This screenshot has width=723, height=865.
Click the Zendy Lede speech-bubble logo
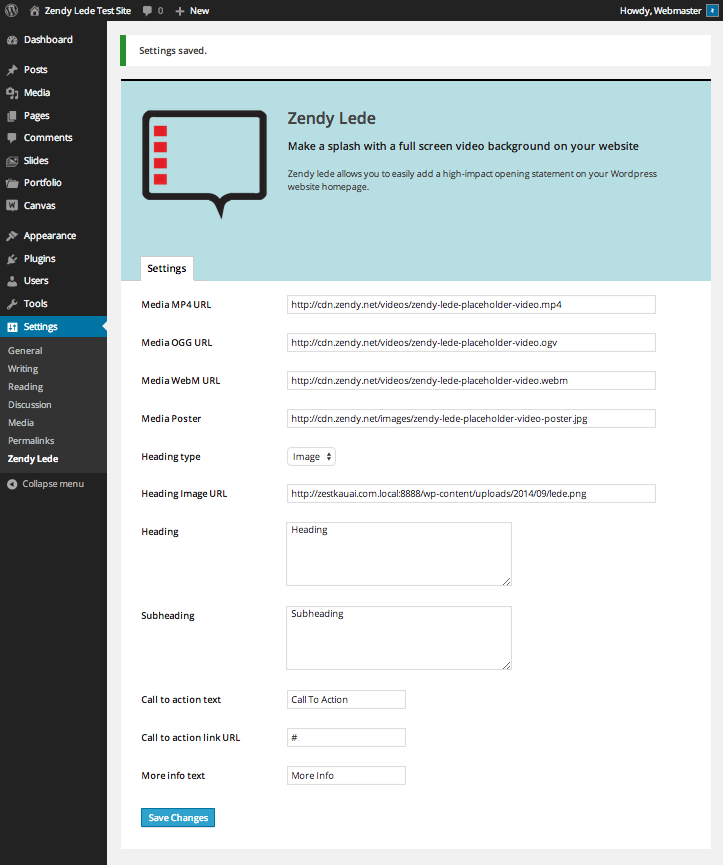[205, 164]
